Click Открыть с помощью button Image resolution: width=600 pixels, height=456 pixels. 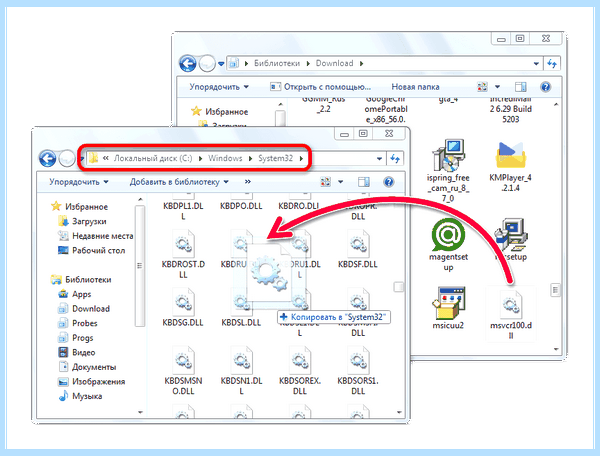coord(320,87)
